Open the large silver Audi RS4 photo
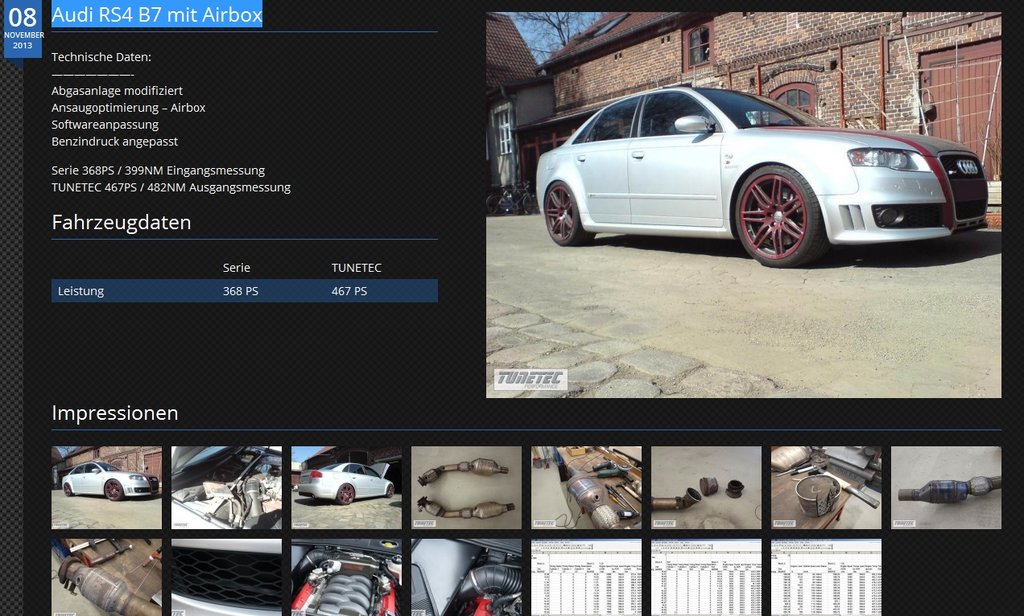 coord(743,205)
